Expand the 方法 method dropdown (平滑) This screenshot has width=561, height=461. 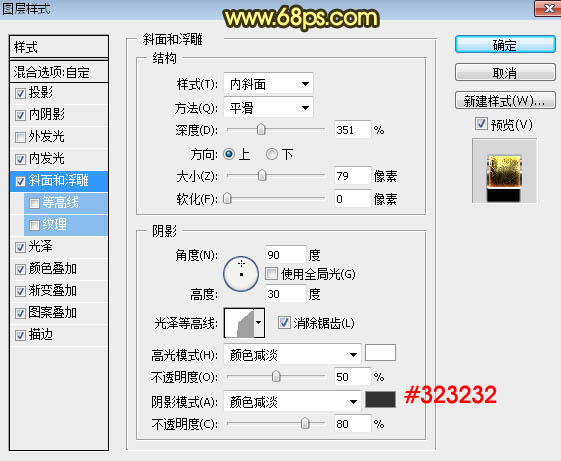(268, 107)
